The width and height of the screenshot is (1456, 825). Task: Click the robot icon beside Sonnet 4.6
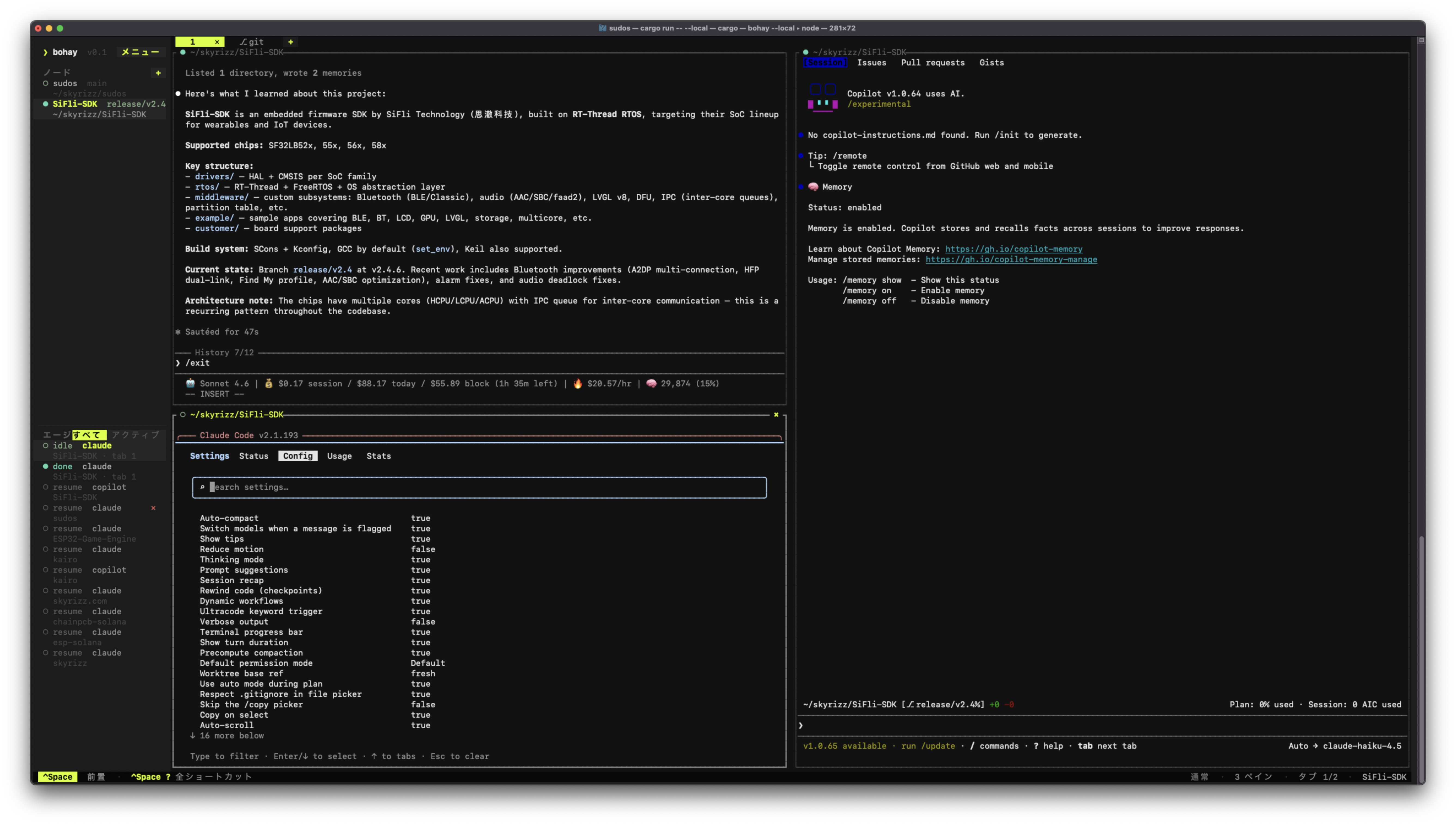click(x=190, y=384)
